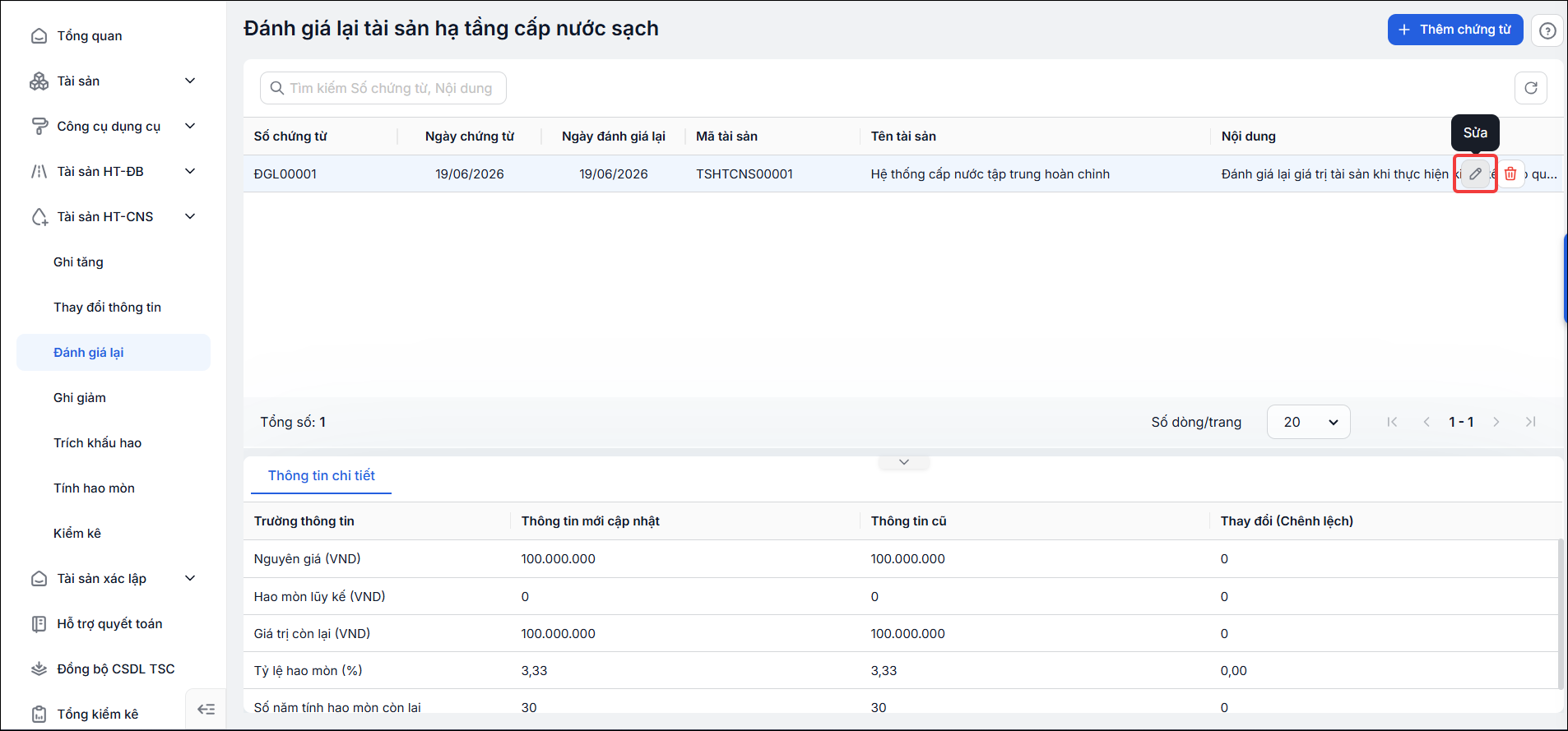1568x731 pixels.
Task: Collapse the Tài sản HT-CNS chevron
Action: tap(190, 216)
